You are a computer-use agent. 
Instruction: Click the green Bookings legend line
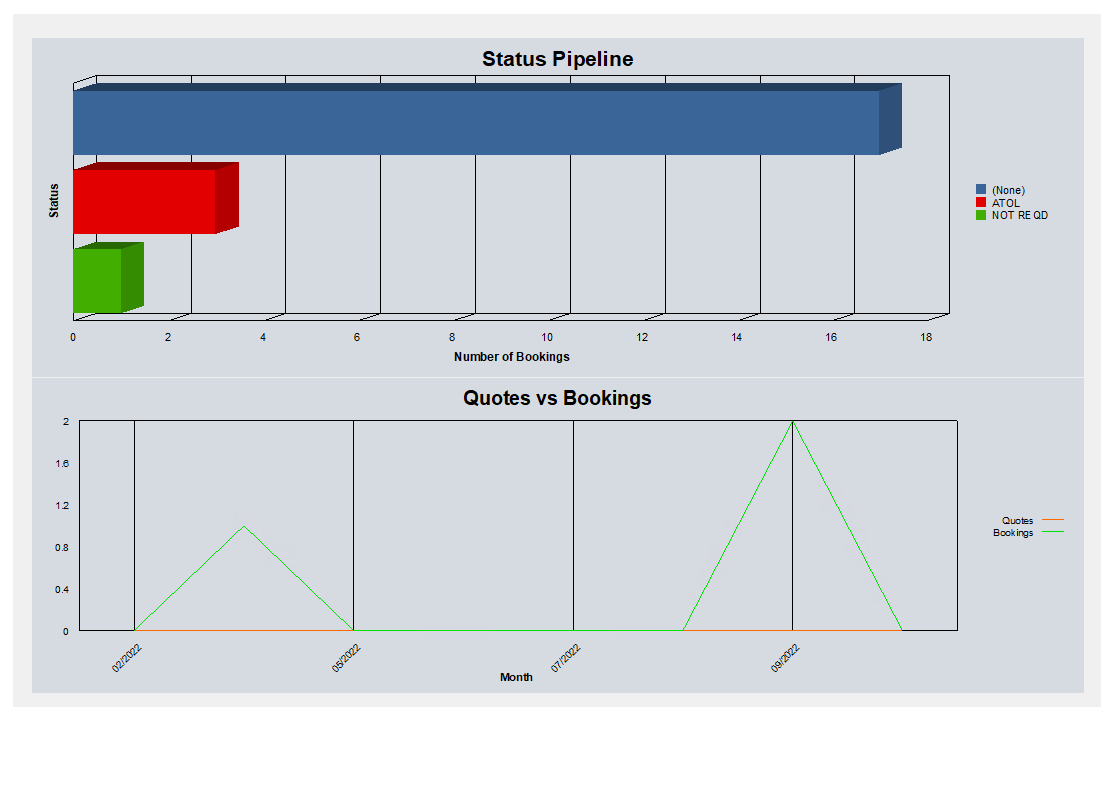1053,532
